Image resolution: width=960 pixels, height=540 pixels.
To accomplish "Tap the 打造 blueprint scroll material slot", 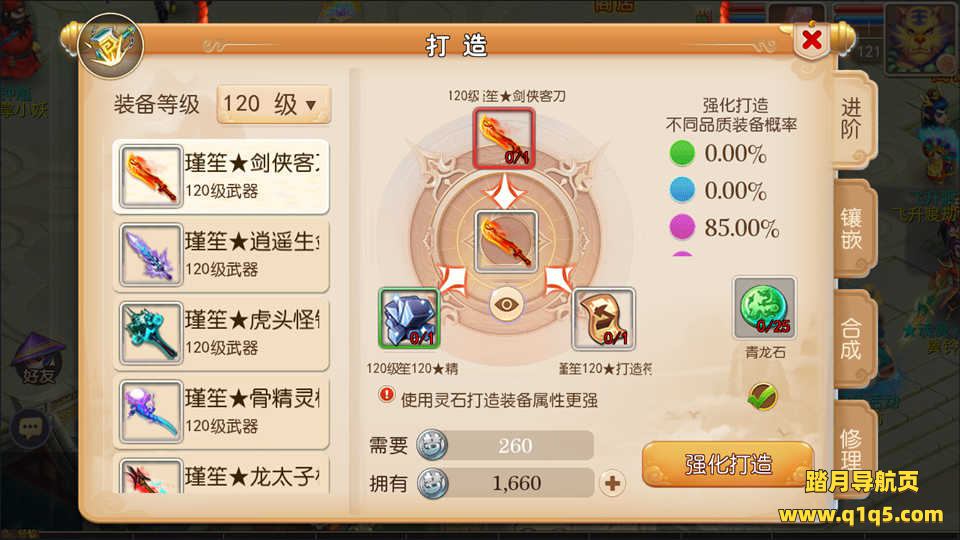I will click(x=604, y=318).
